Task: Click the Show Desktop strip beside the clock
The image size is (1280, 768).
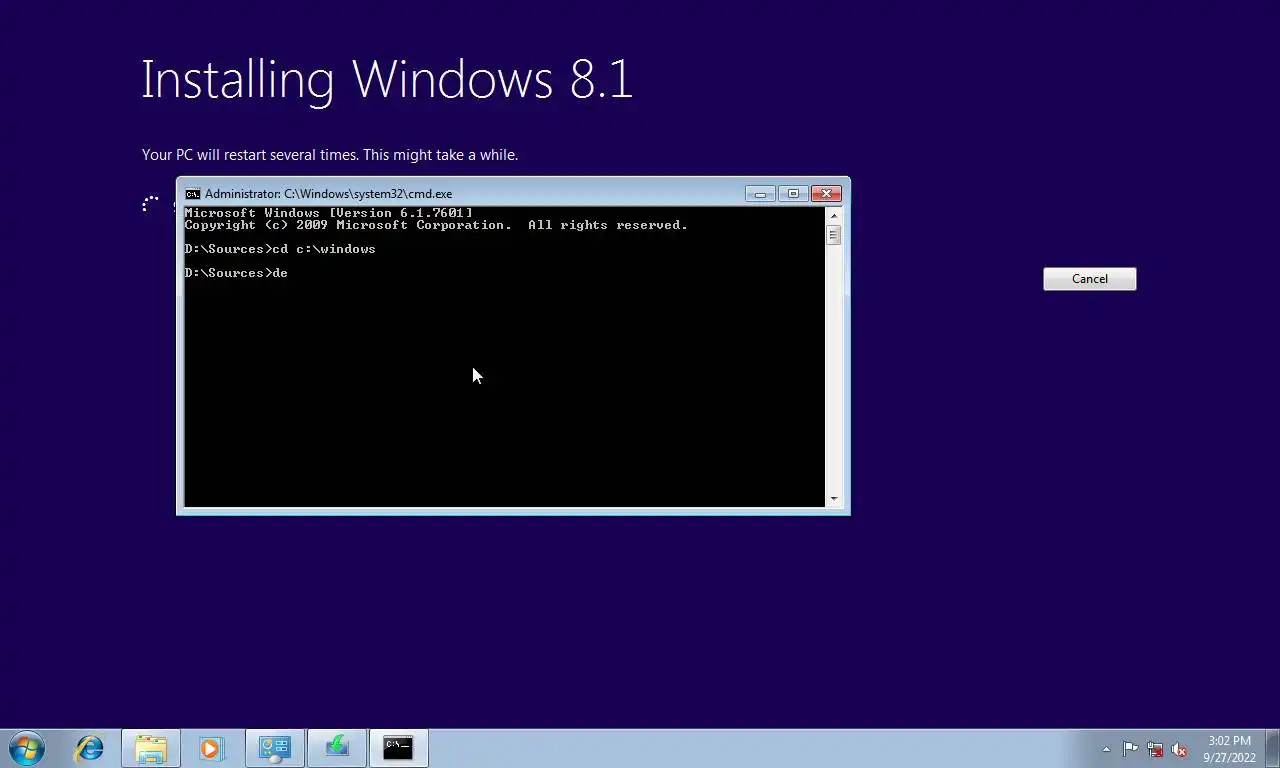Action: [x=1272, y=749]
